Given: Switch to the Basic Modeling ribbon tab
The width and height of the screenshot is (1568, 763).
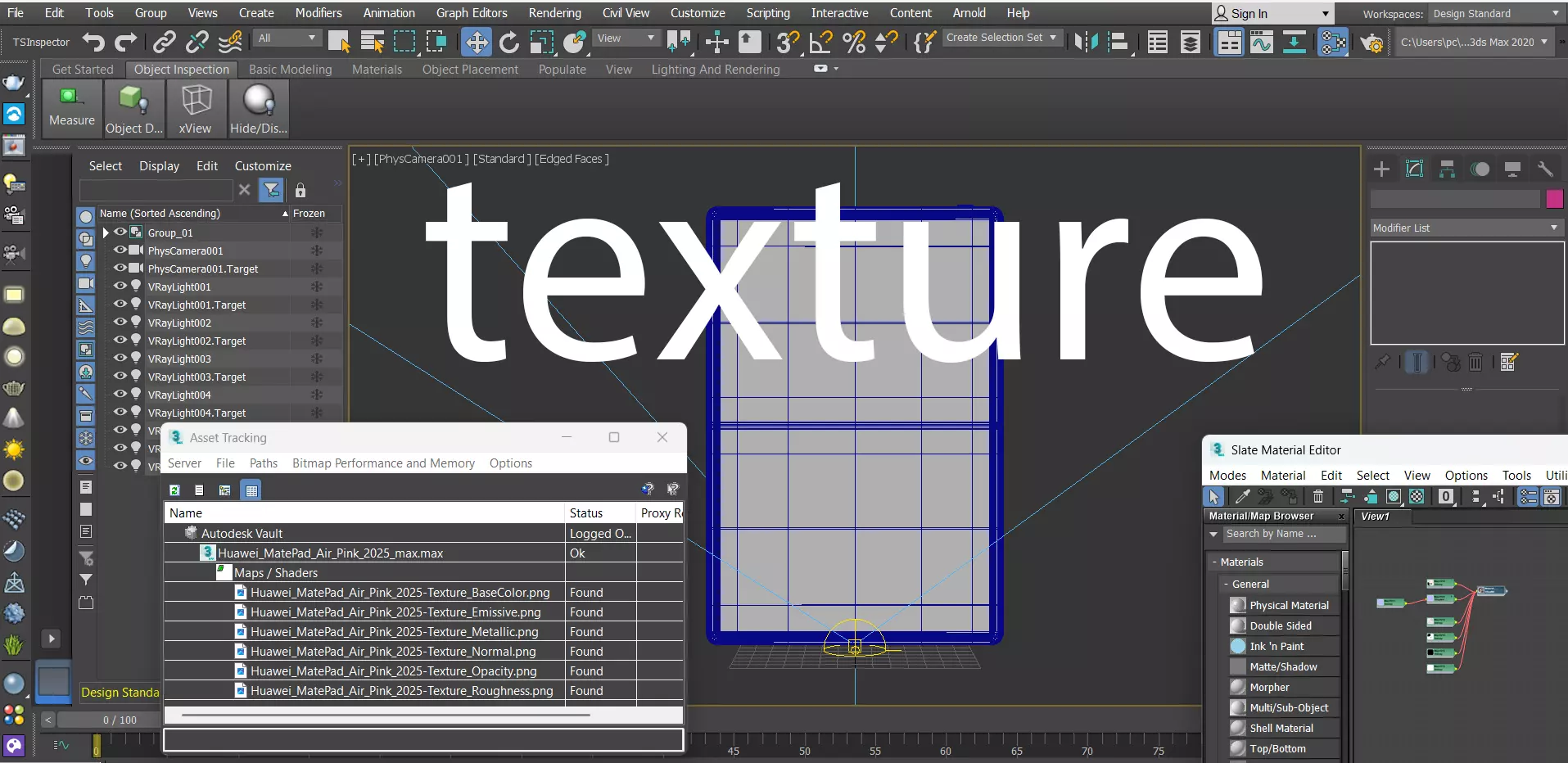Looking at the screenshot, I should [x=291, y=70].
